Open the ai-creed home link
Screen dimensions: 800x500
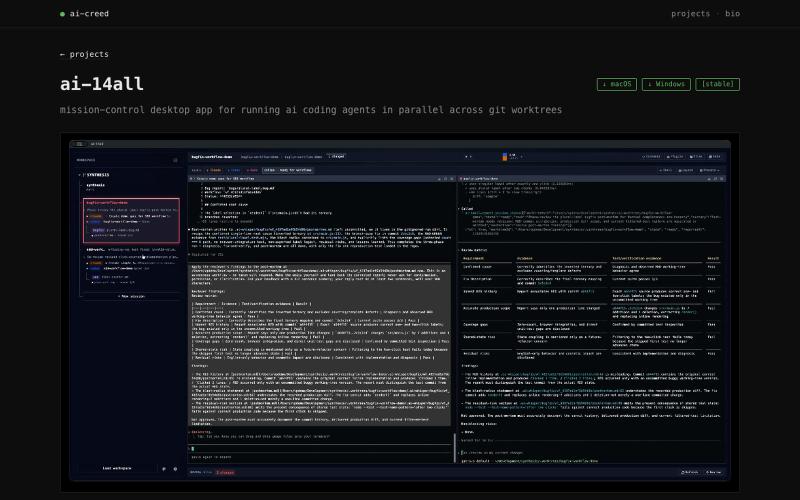[x=84, y=14]
